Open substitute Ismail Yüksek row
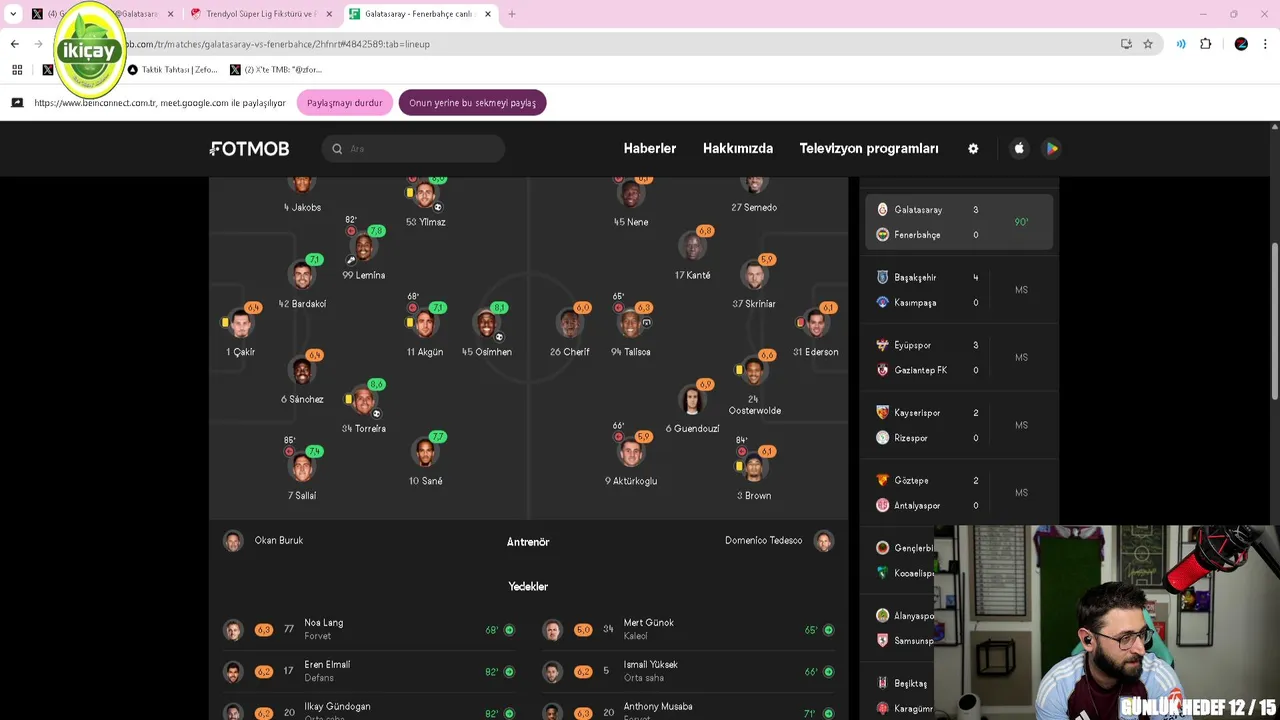This screenshot has width=1280, height=720. (688, 671)
